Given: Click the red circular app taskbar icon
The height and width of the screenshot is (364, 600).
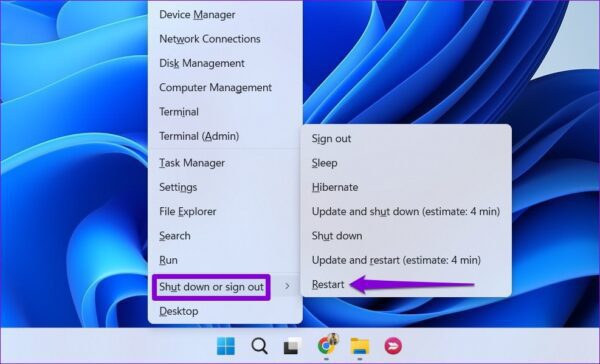Looking at the screenshot, I should click(x=393, y=346).
